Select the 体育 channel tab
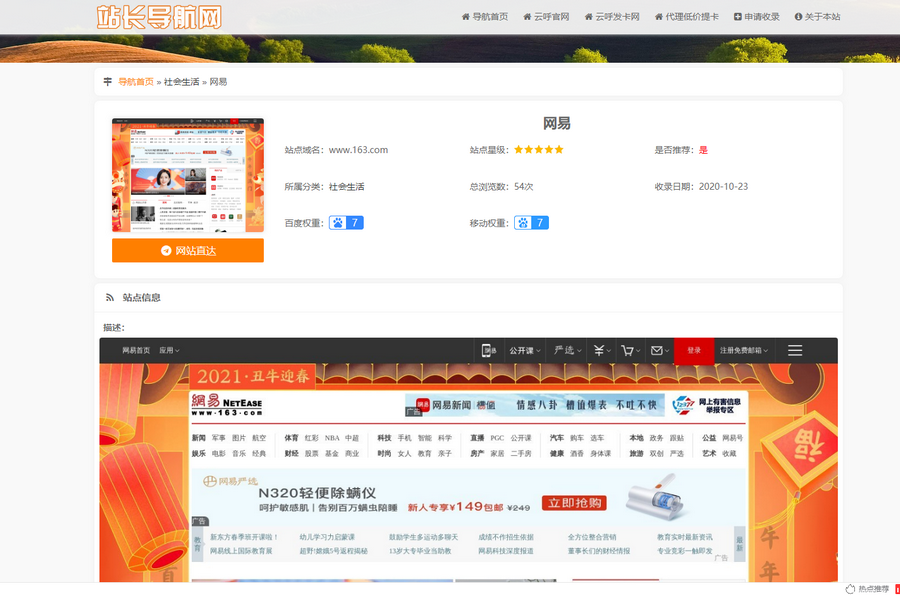This screenshot has height=595, width=900. click(291, 438)
